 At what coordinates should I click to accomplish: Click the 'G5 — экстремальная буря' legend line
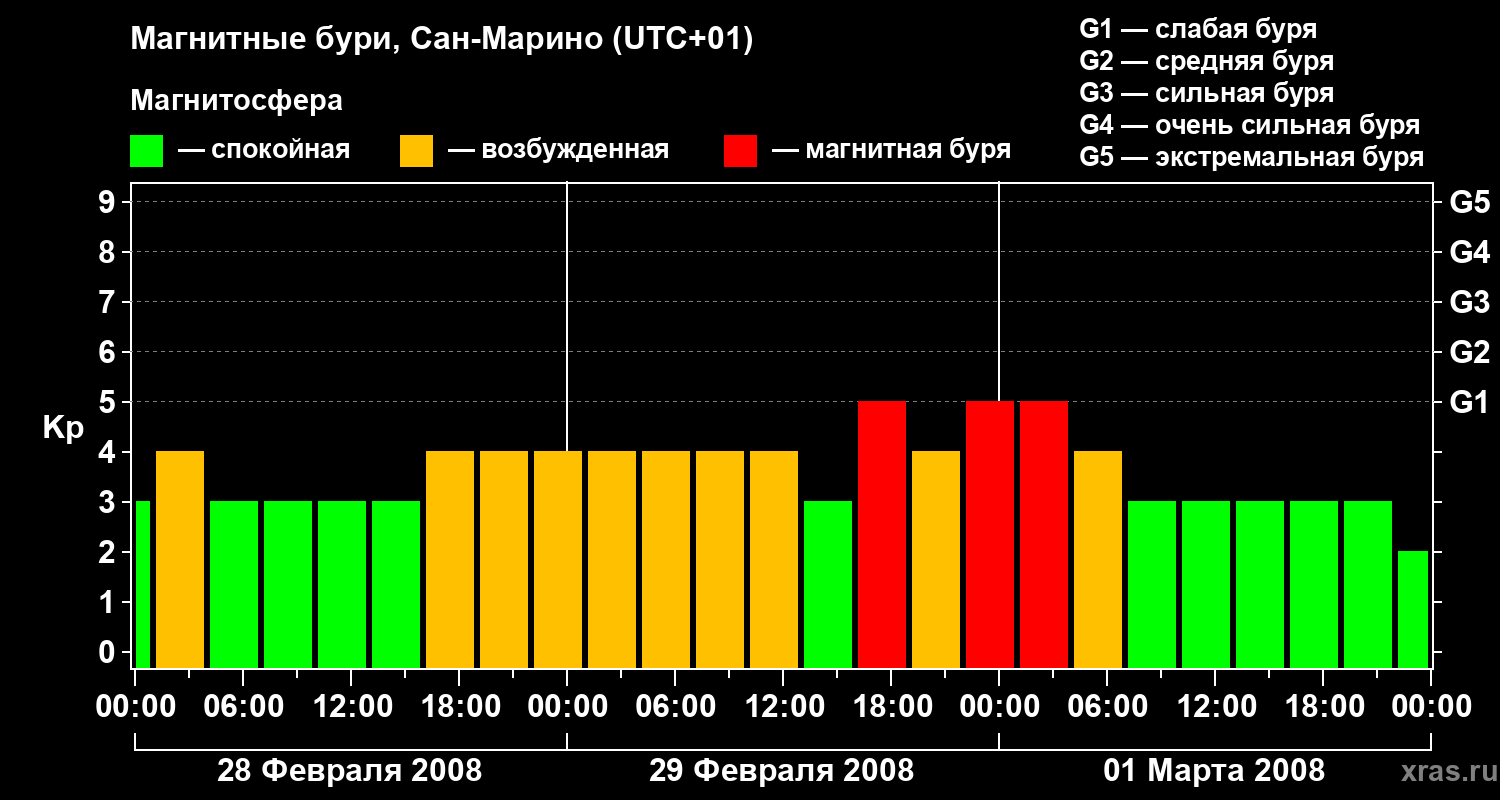pos(1252,158)
